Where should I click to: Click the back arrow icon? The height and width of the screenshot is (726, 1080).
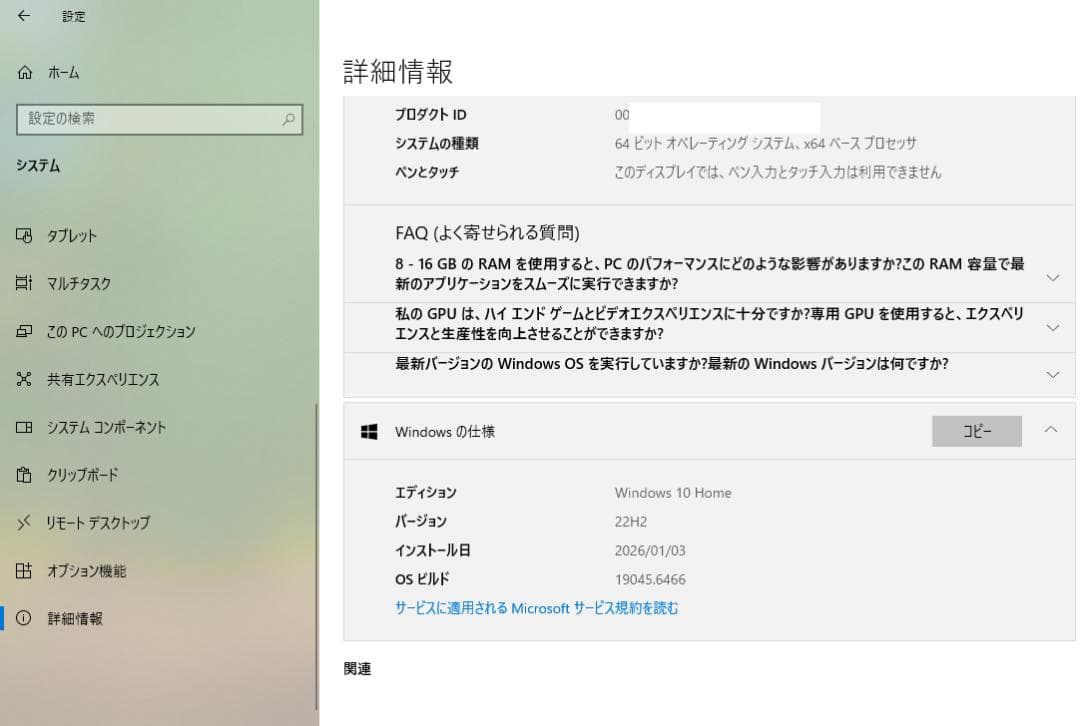click(x=24, y=16)
